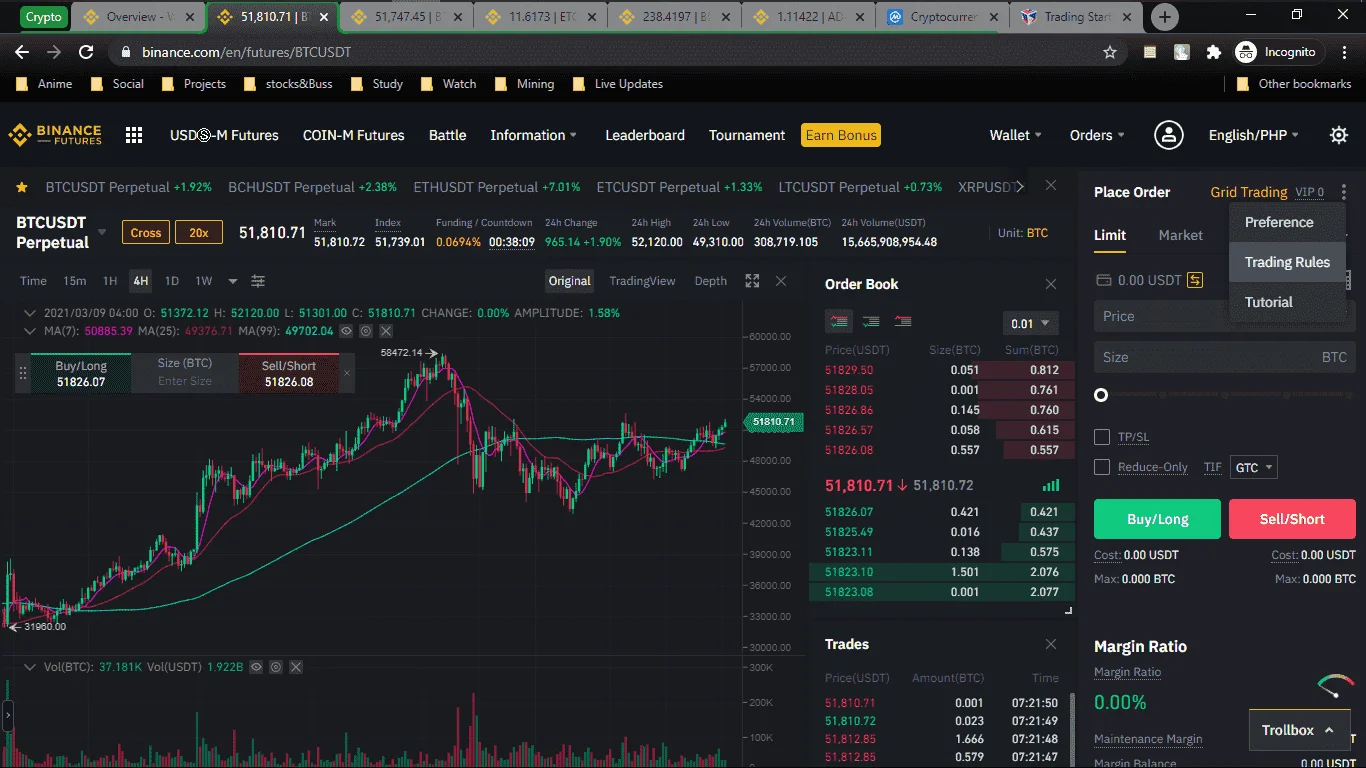Close the Order Book panel

1051,284
